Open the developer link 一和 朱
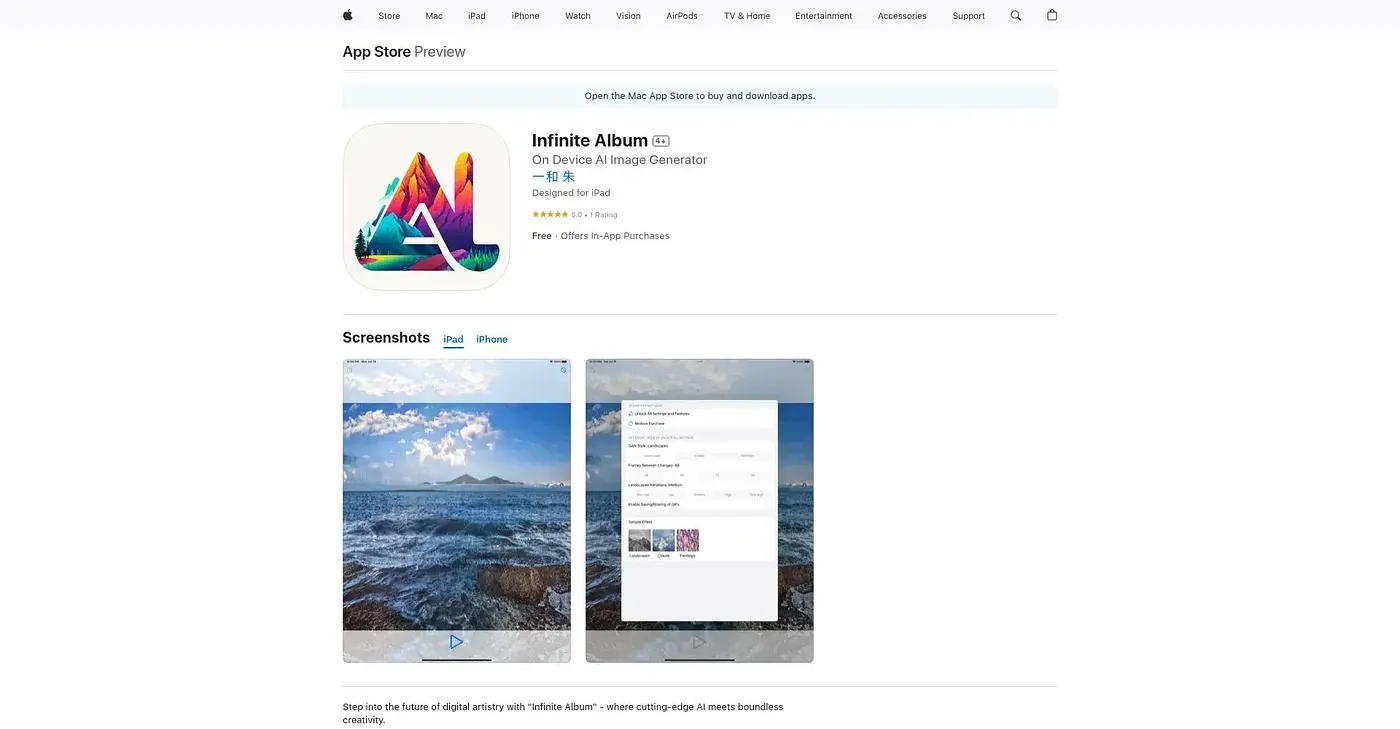 point(553,176)
